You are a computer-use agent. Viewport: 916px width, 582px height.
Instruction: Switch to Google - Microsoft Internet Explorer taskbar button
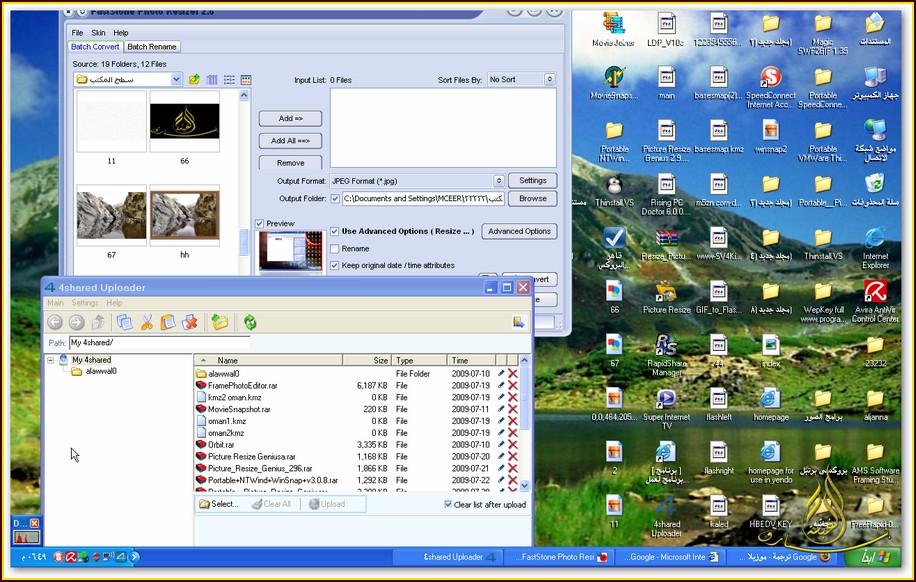pos(671,557)
